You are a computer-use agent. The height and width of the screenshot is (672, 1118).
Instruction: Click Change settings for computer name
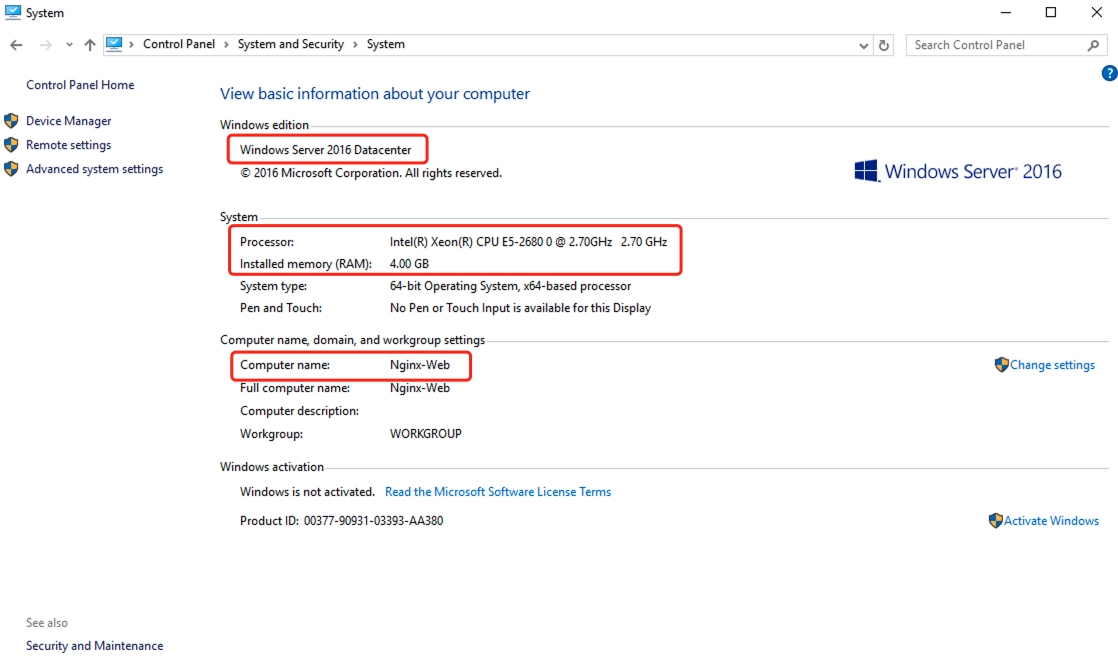[x=1052, y=365]
